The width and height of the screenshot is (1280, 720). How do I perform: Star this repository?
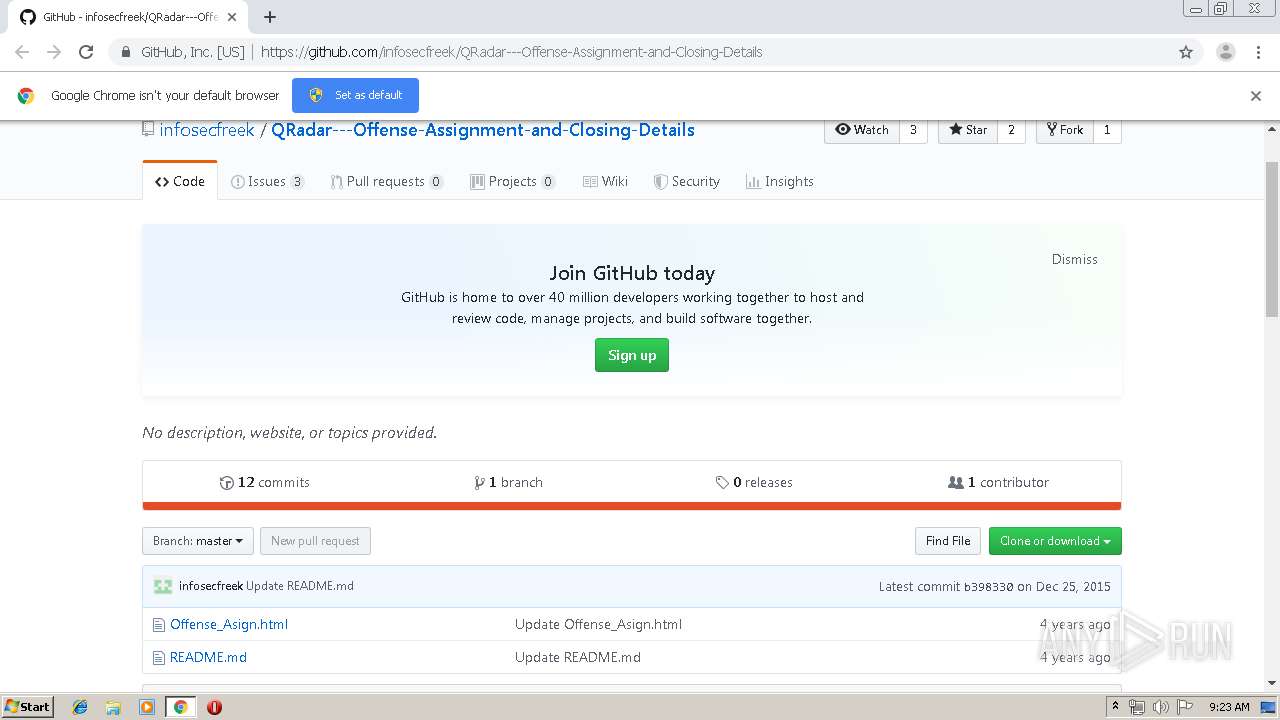(968, 130)
